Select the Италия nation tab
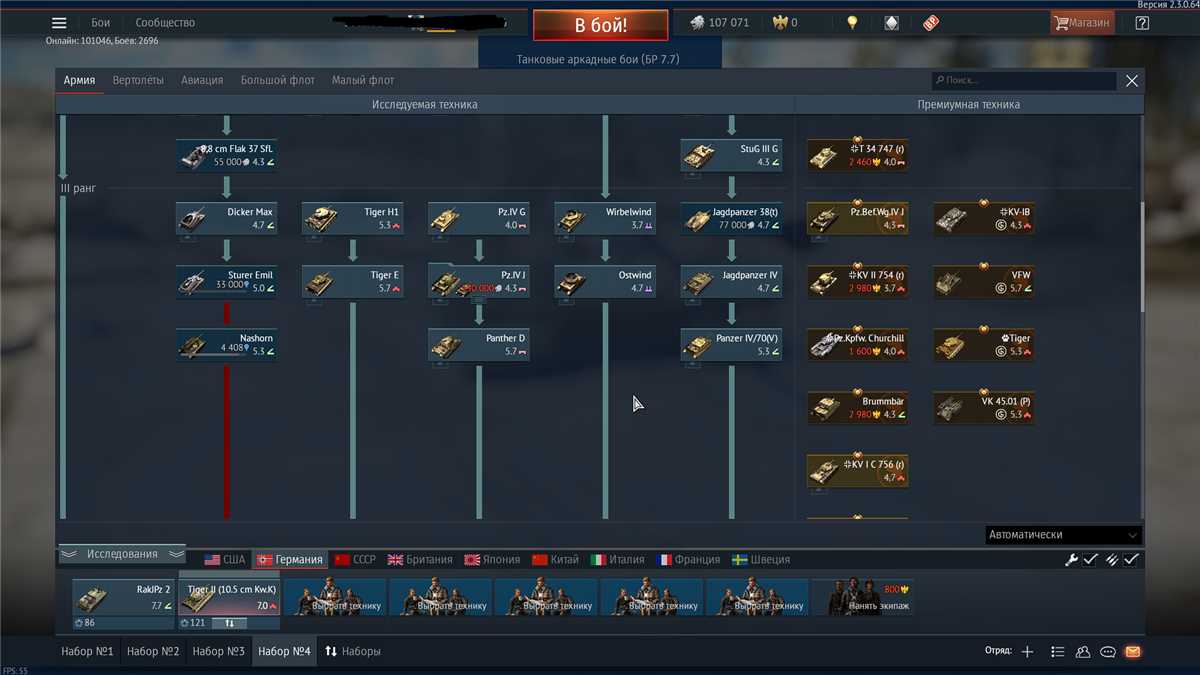This screenshot has width=1200, height=675. pos(618,560)
